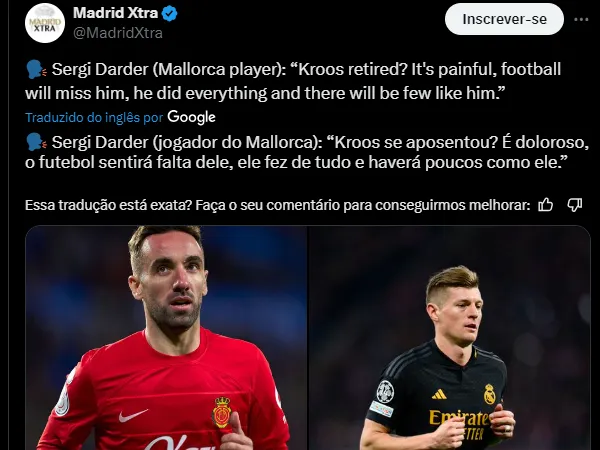Open the Kroos photo in black kit
The height and width of the screenshot is (450, 600).
[449, 338]
